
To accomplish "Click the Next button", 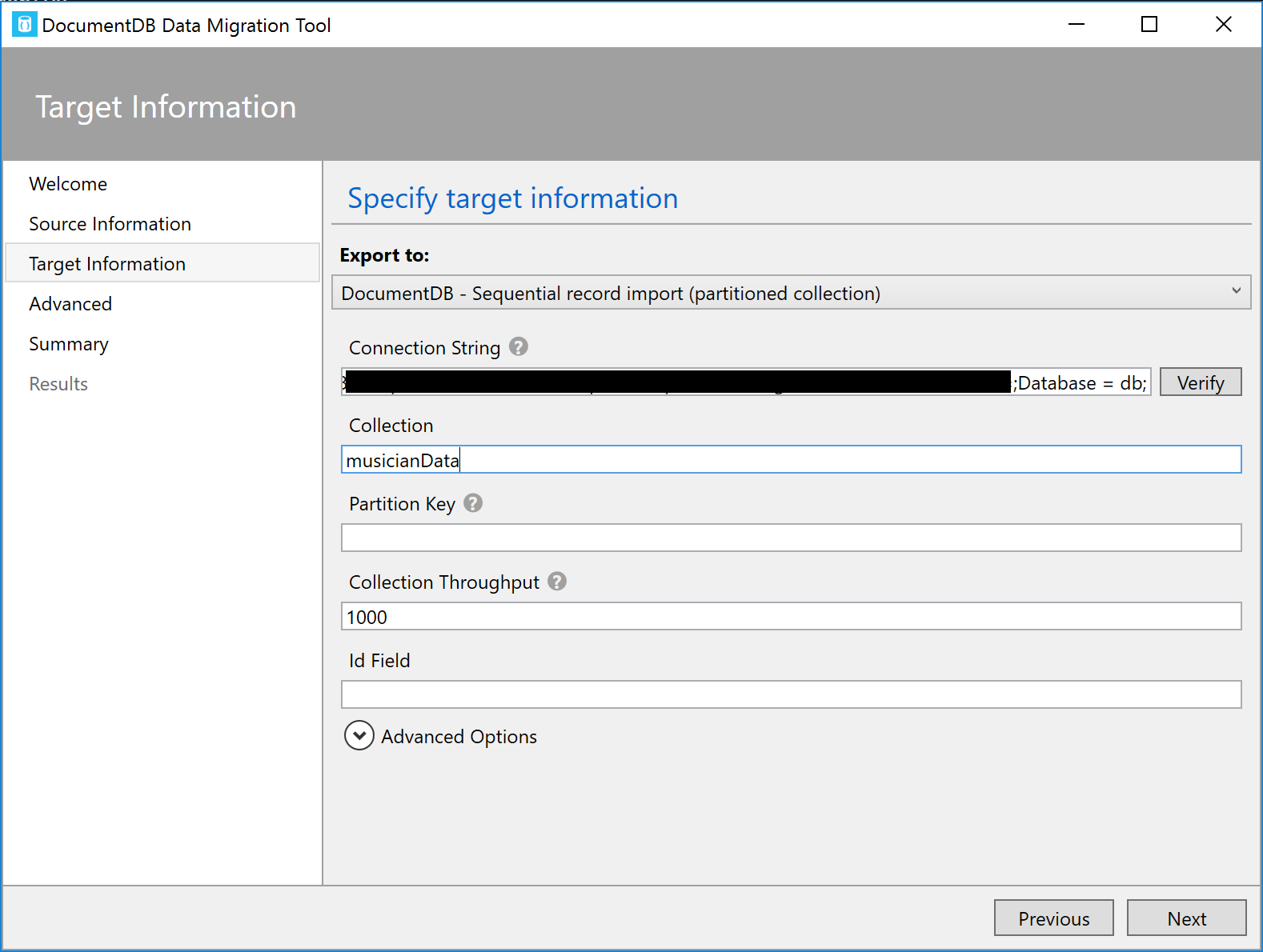I will pos(1186,918).
